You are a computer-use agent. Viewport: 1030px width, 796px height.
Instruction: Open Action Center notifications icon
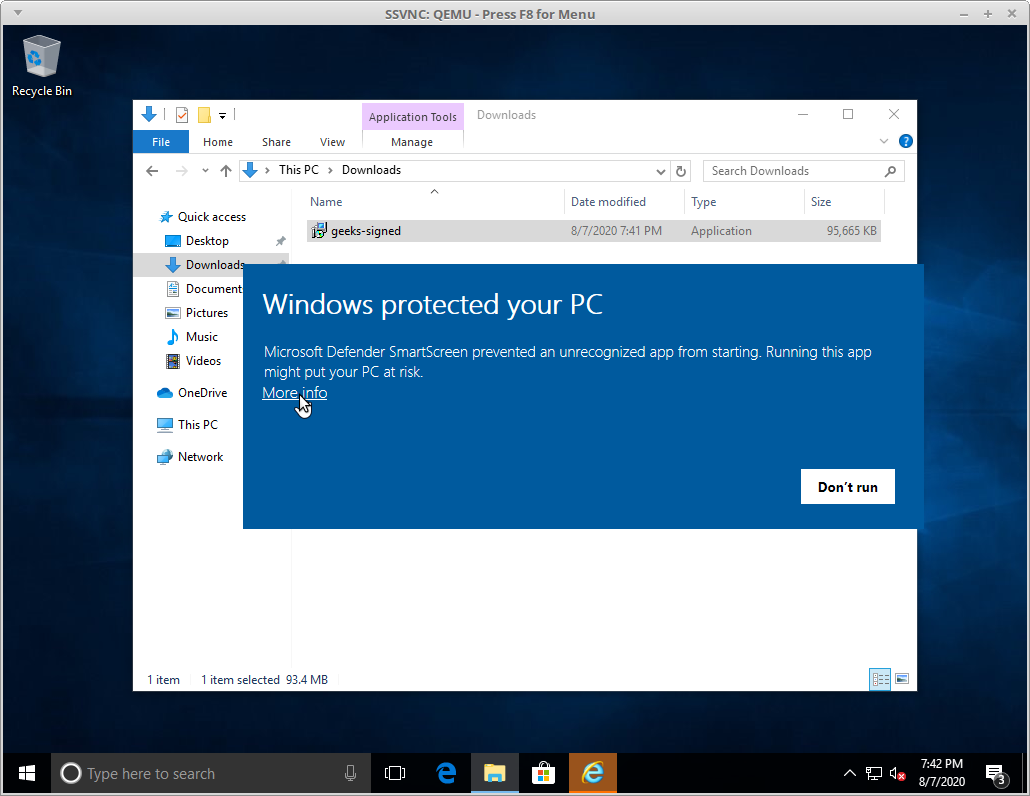coord(996,774)
